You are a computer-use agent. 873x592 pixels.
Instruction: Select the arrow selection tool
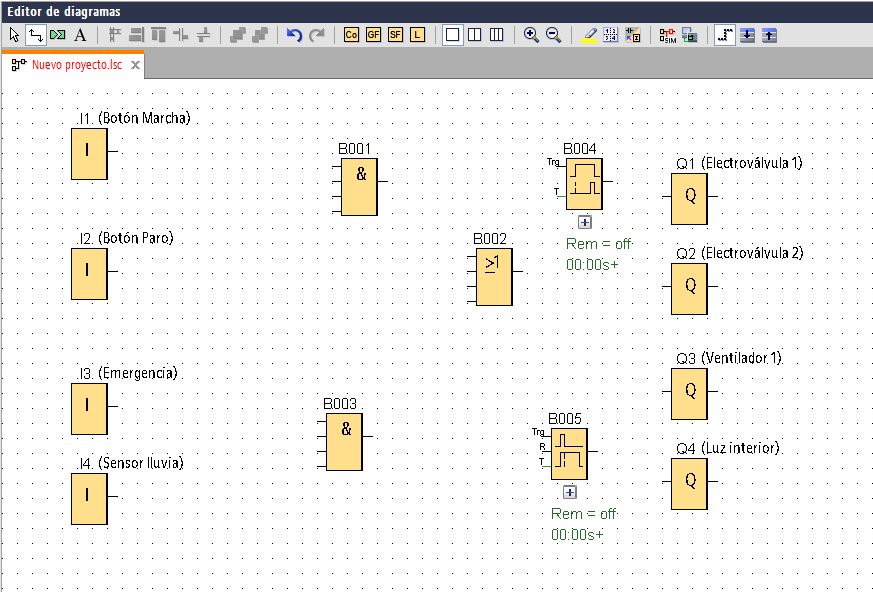click(14, 35)
